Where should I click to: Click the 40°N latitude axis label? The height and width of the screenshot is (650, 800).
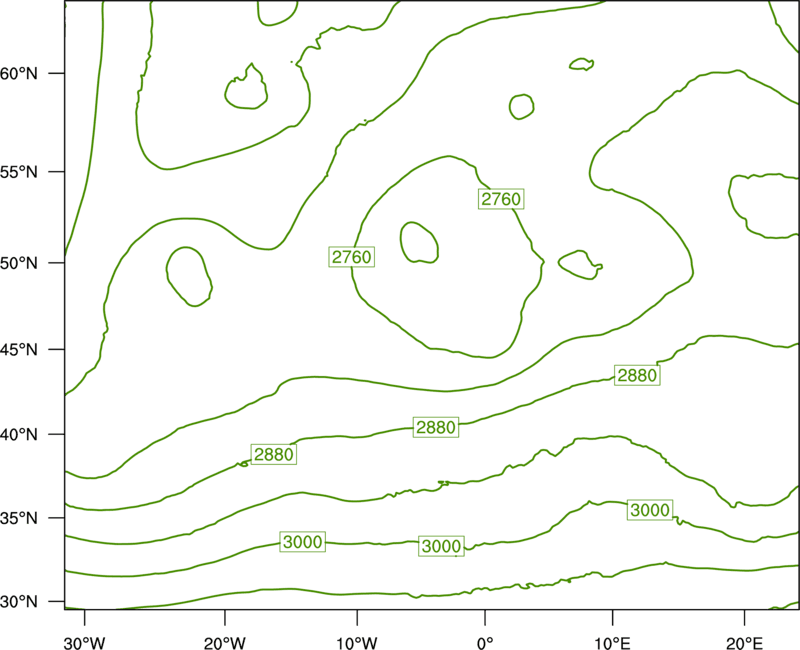coord(19,435)
